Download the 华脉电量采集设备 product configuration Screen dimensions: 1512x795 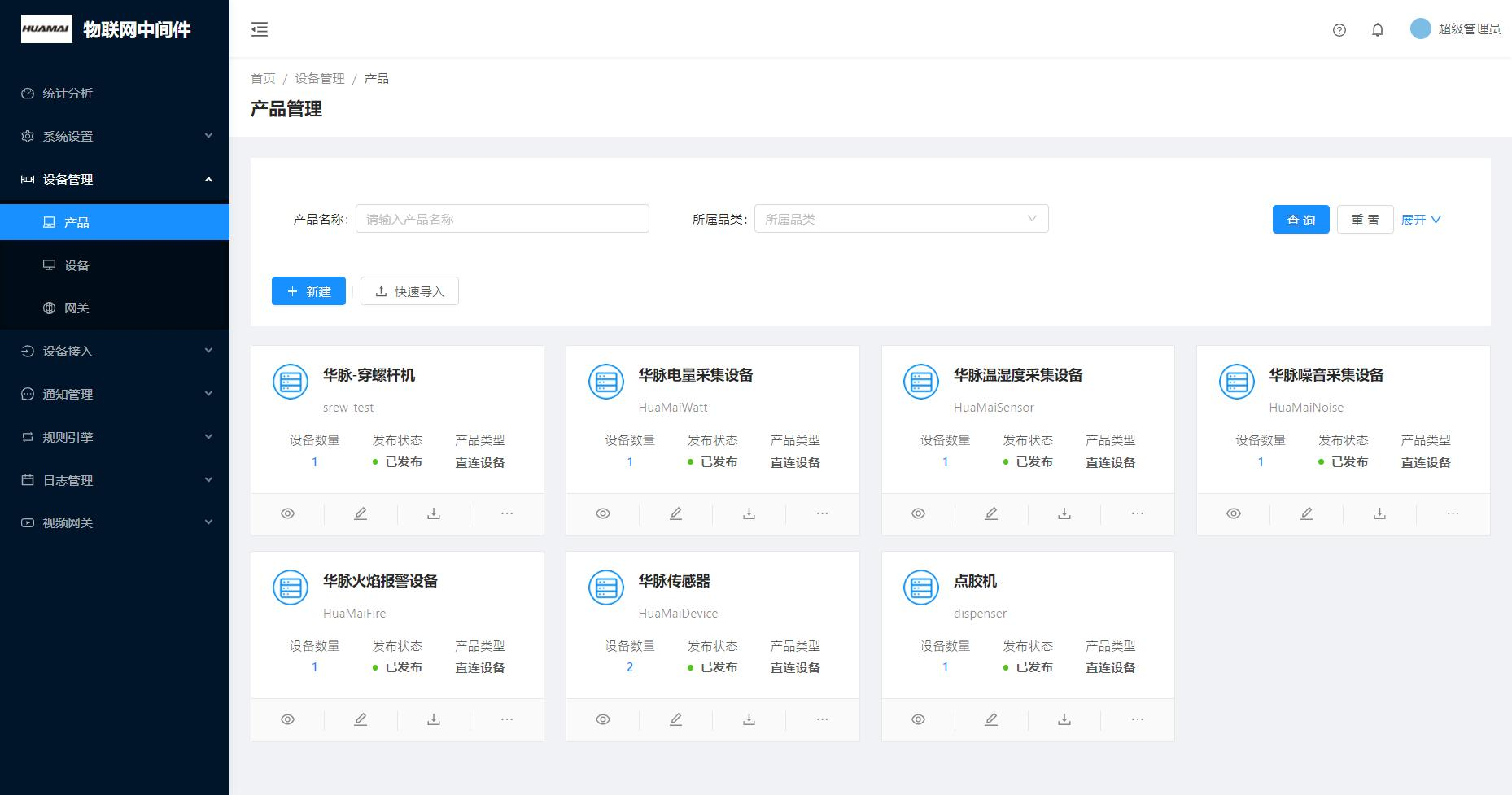[x=749, y=513]
